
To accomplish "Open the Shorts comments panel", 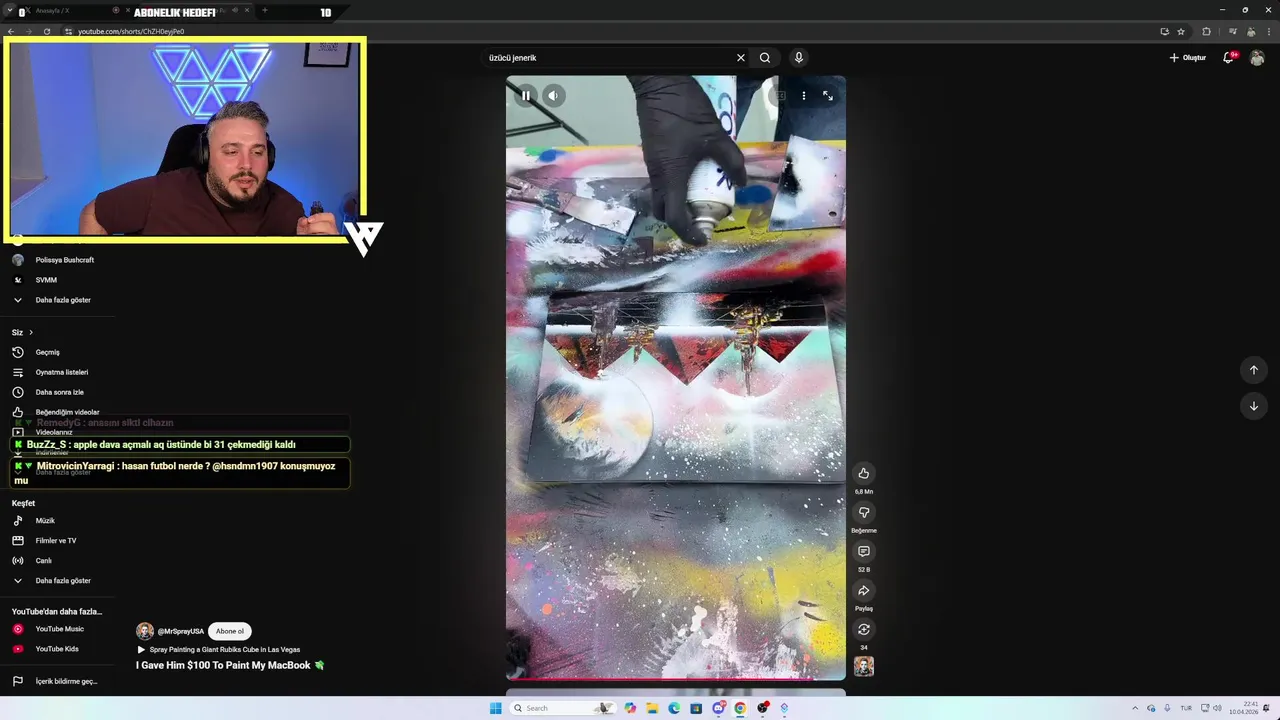I will point(864,551).
